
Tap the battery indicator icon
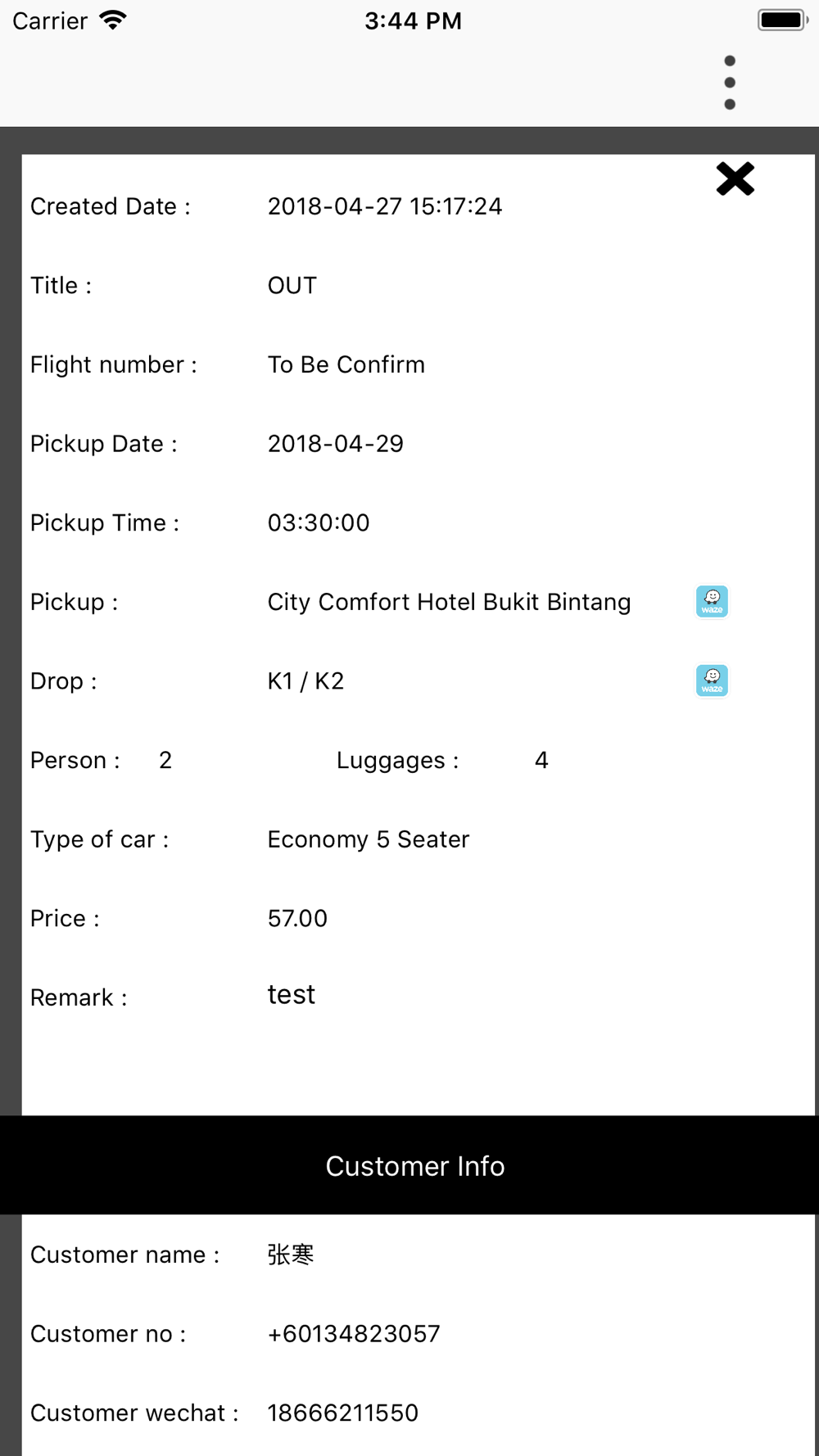point(782,20)
